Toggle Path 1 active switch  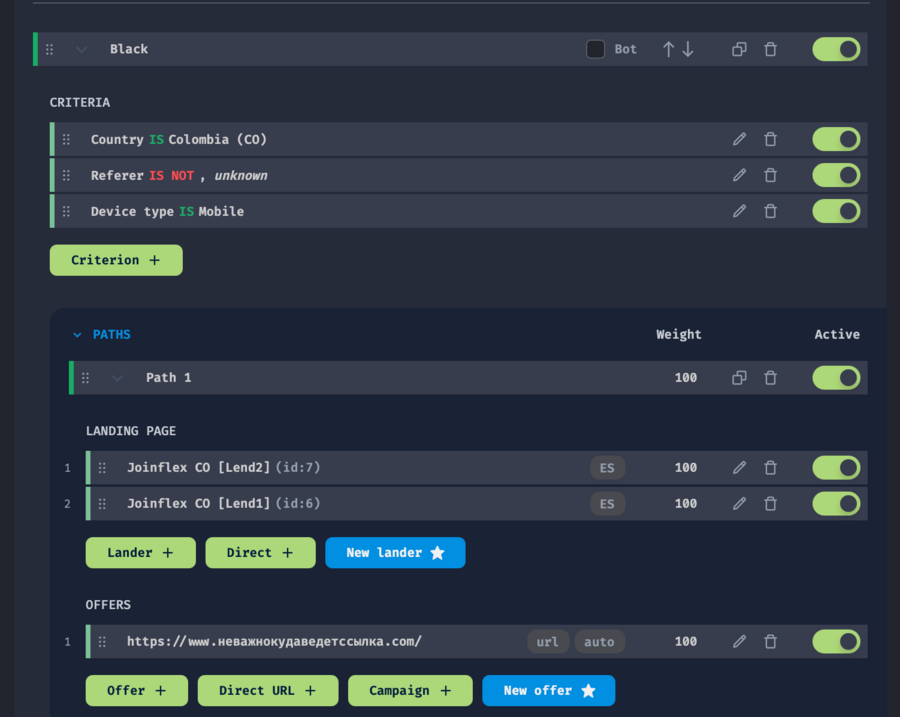pyautogui.click(x=836, y=378)
